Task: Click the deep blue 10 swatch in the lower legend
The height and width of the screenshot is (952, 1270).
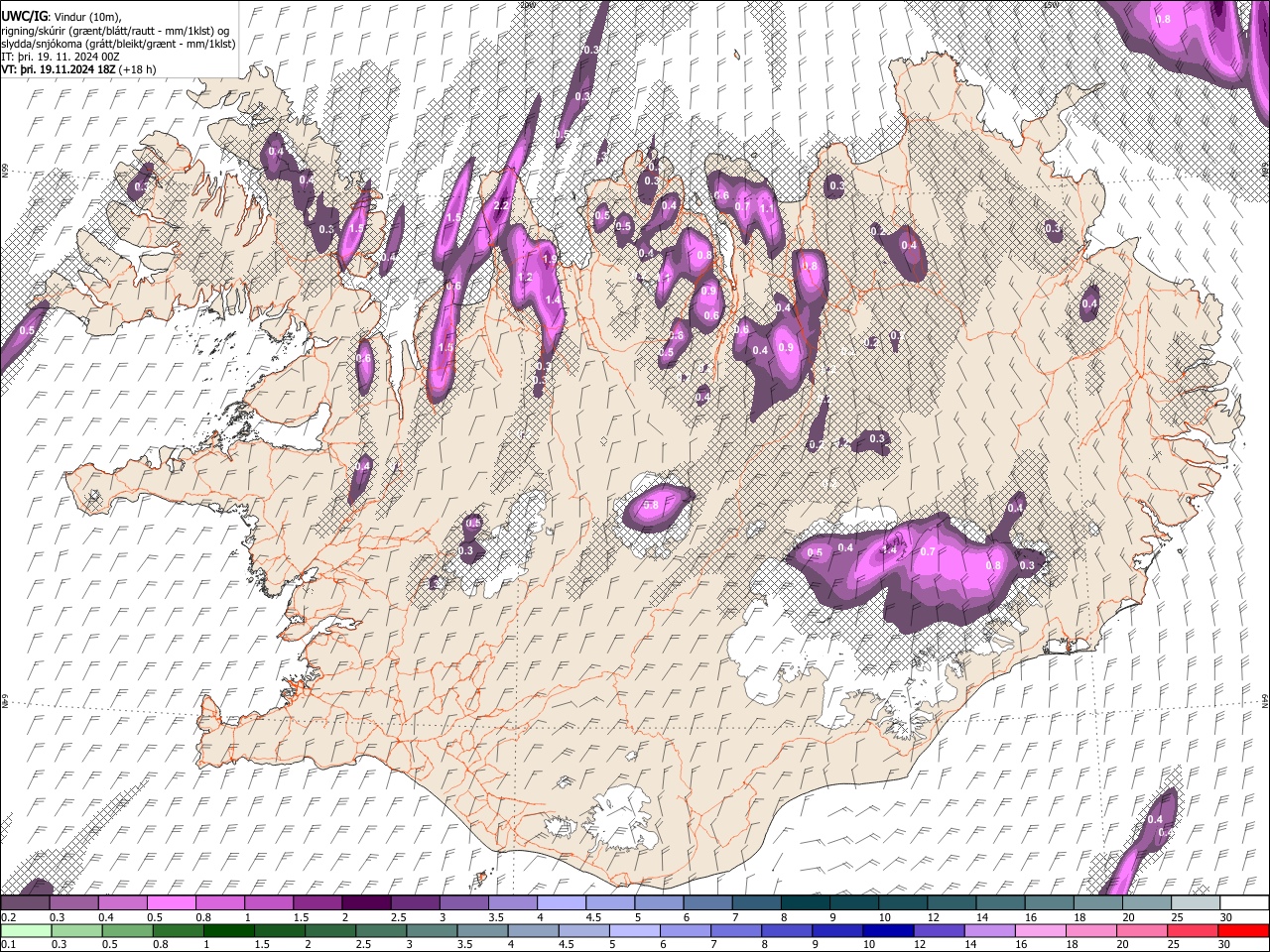Action: [x=888, y=931]
